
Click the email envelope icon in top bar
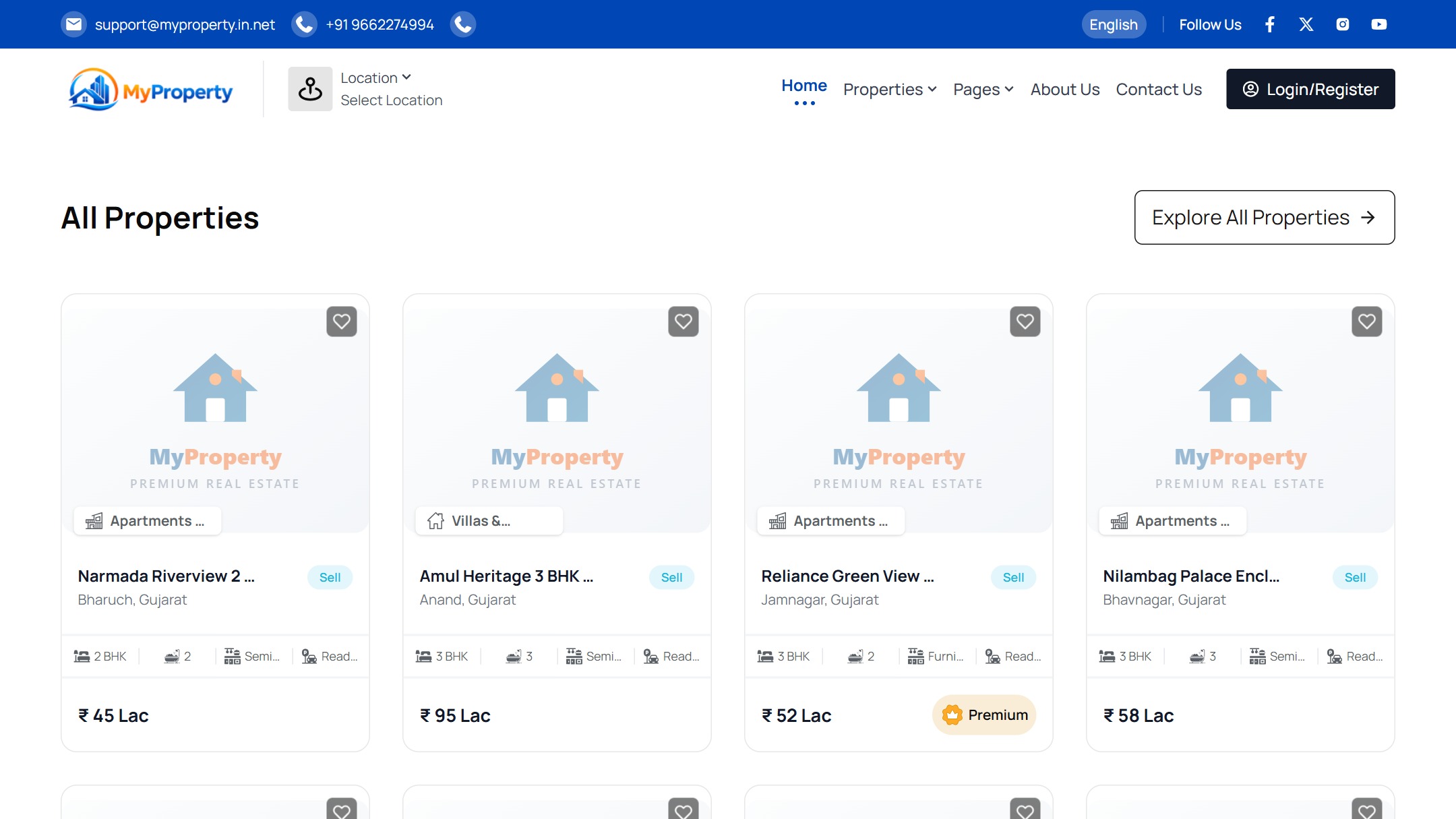(x=73, y=24)
